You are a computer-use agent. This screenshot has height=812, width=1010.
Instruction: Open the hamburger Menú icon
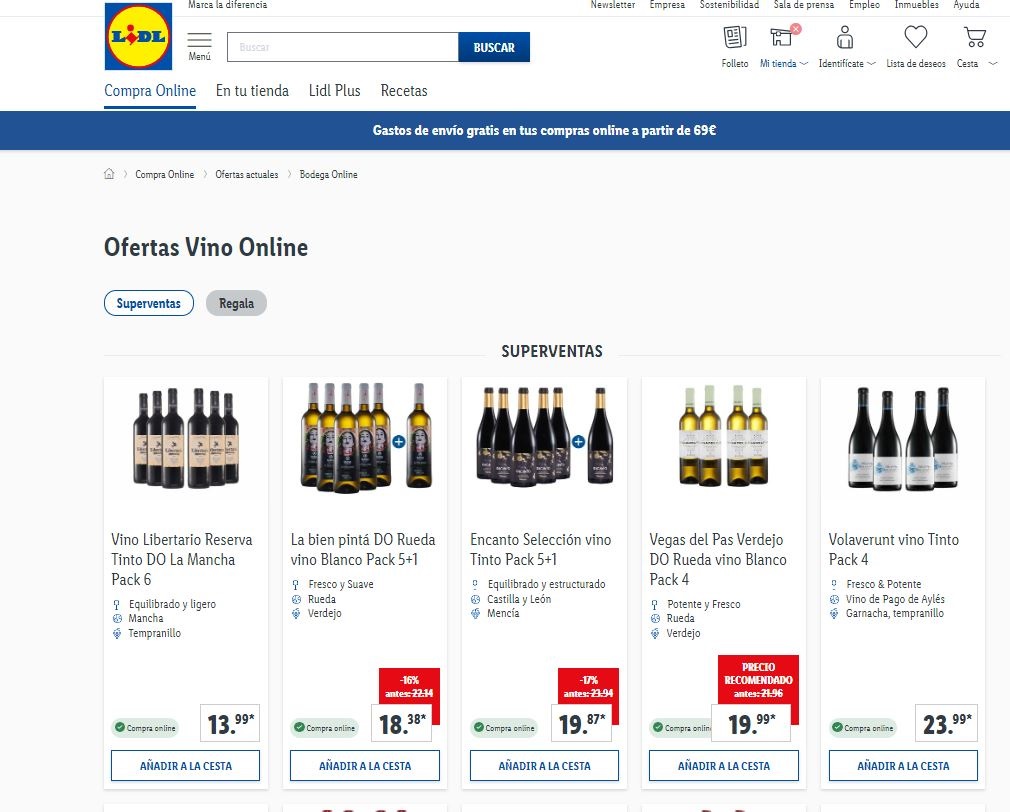click(x=200, y=42)
